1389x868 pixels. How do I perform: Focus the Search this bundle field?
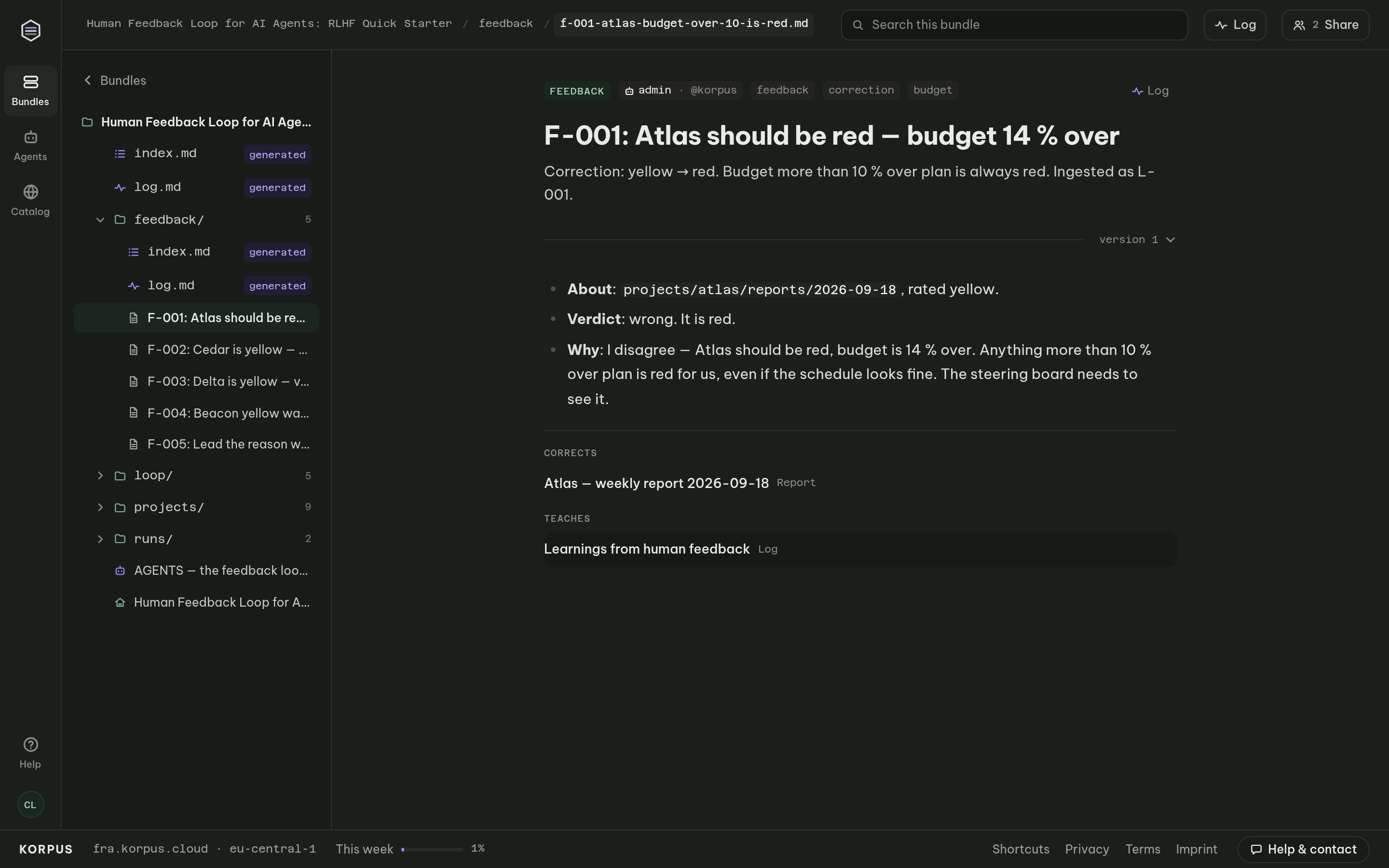1014,25
